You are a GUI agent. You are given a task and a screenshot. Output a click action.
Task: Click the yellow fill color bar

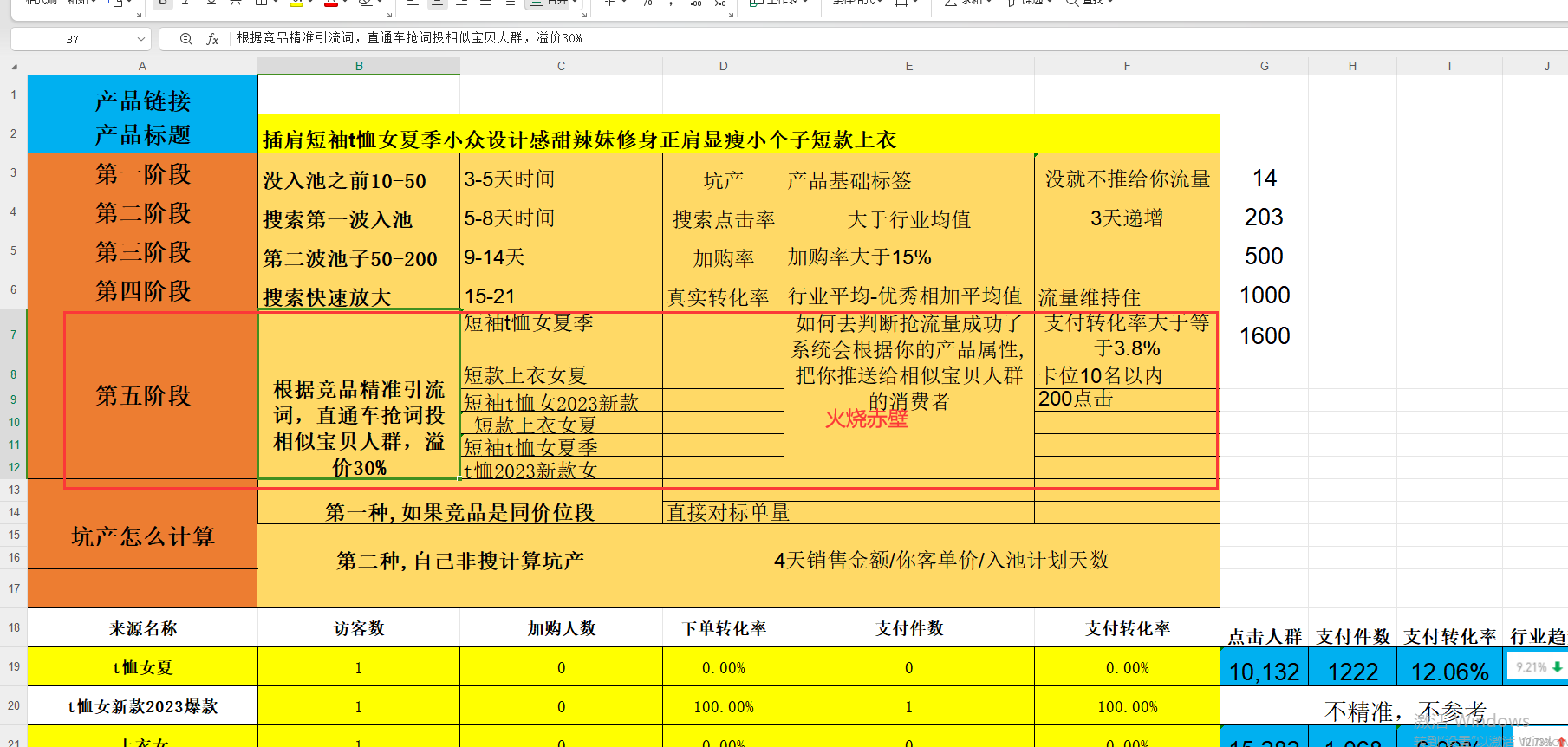click(x=296, y=5)
